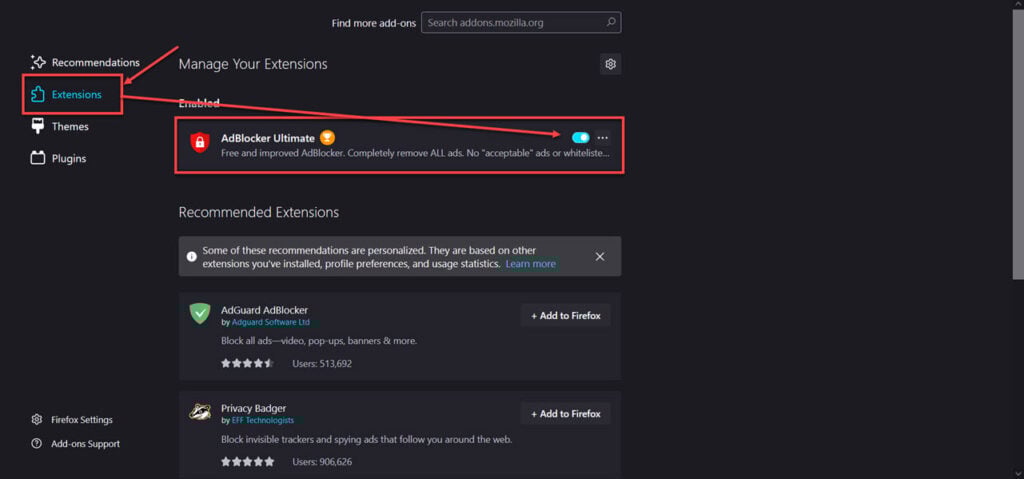
Task: Toggle off AdBlocker Ultimate extension
Action: pyautogui.click(x=581, y=138)
